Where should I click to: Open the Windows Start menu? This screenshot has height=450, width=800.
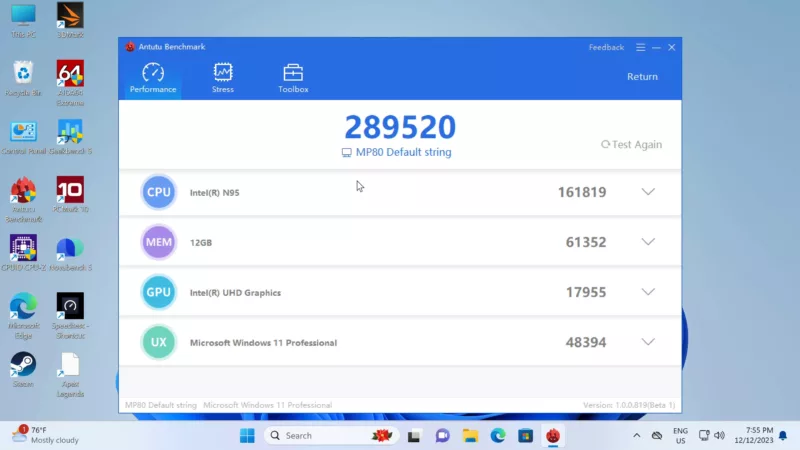[247, 436]
